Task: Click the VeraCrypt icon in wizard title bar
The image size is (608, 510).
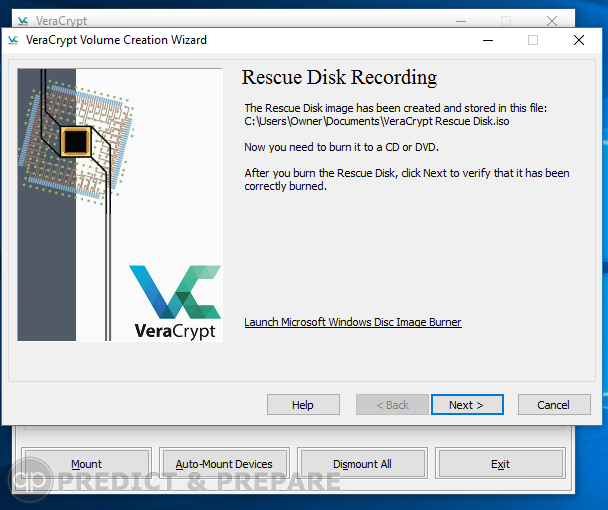Action: point(13,40)
